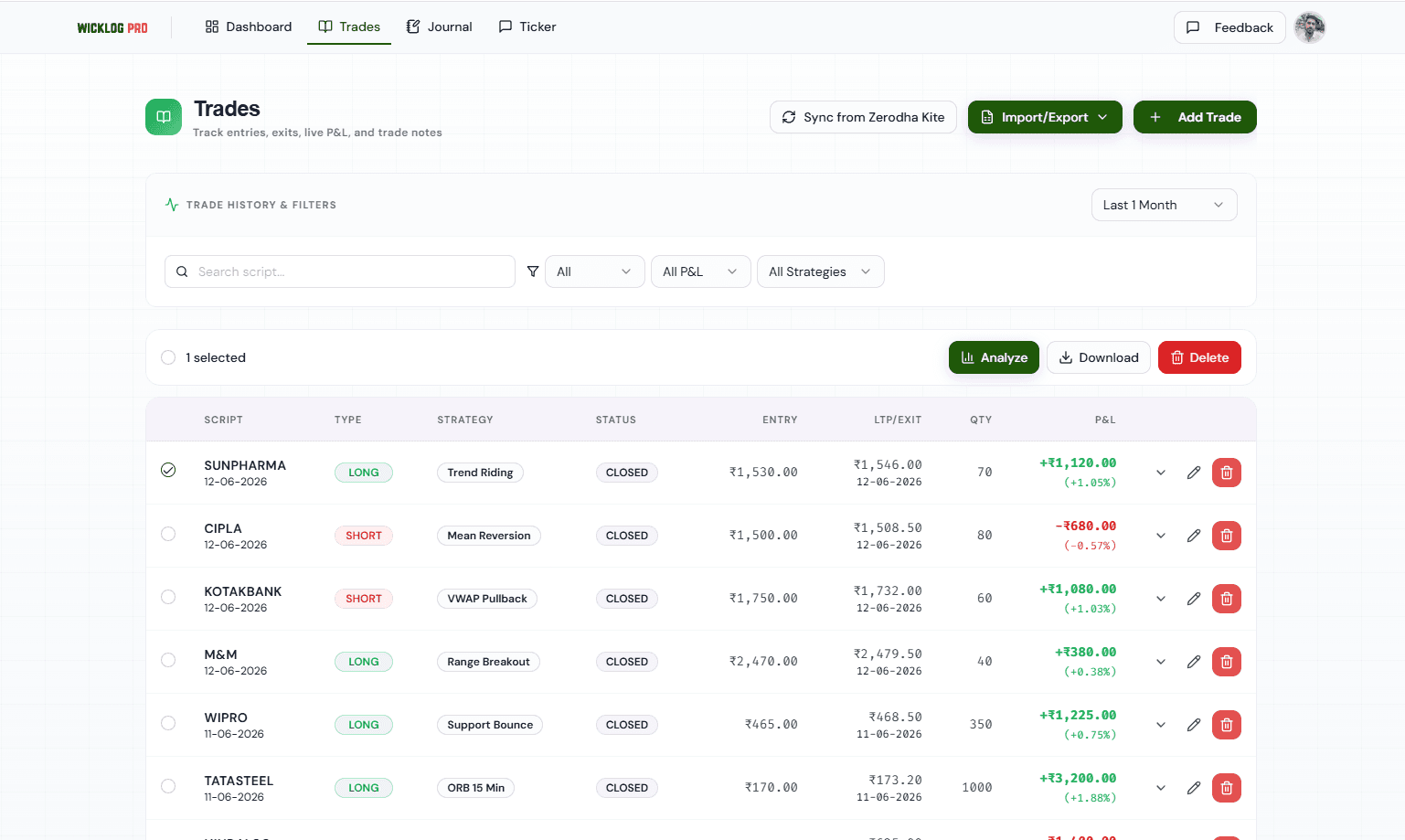Delete the WIPRO trade via trash icon
This screenshot has height=840, width=1405.
coord(1227,725)
